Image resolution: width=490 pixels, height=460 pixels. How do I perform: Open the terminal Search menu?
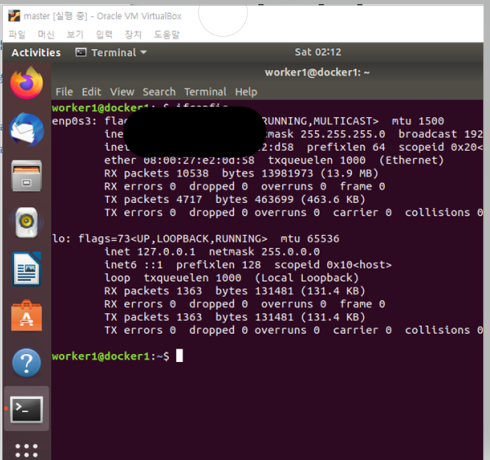159,92
